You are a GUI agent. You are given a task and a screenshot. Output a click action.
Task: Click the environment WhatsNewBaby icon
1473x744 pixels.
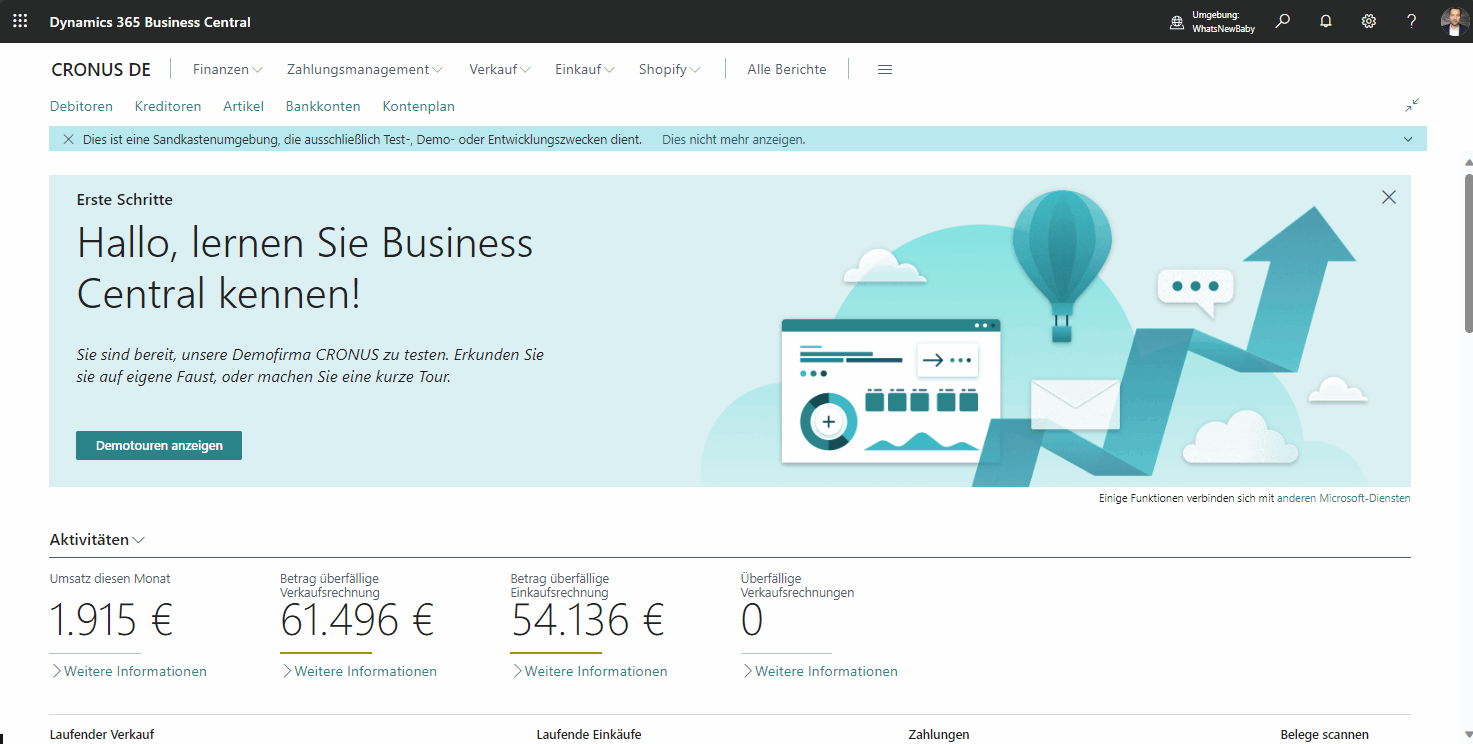1177,22
